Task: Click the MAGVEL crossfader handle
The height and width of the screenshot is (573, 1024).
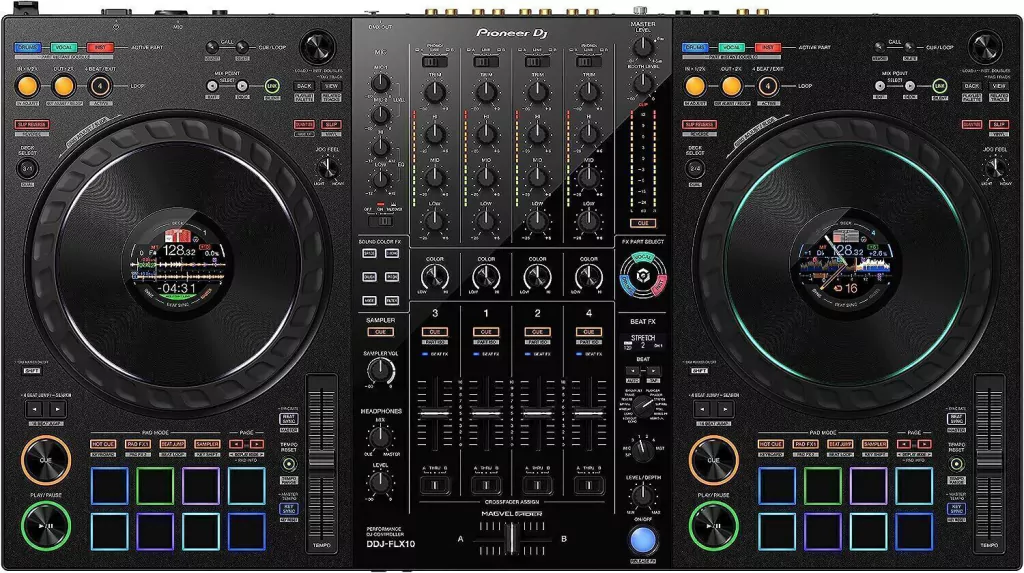Action: click(511, 538)
